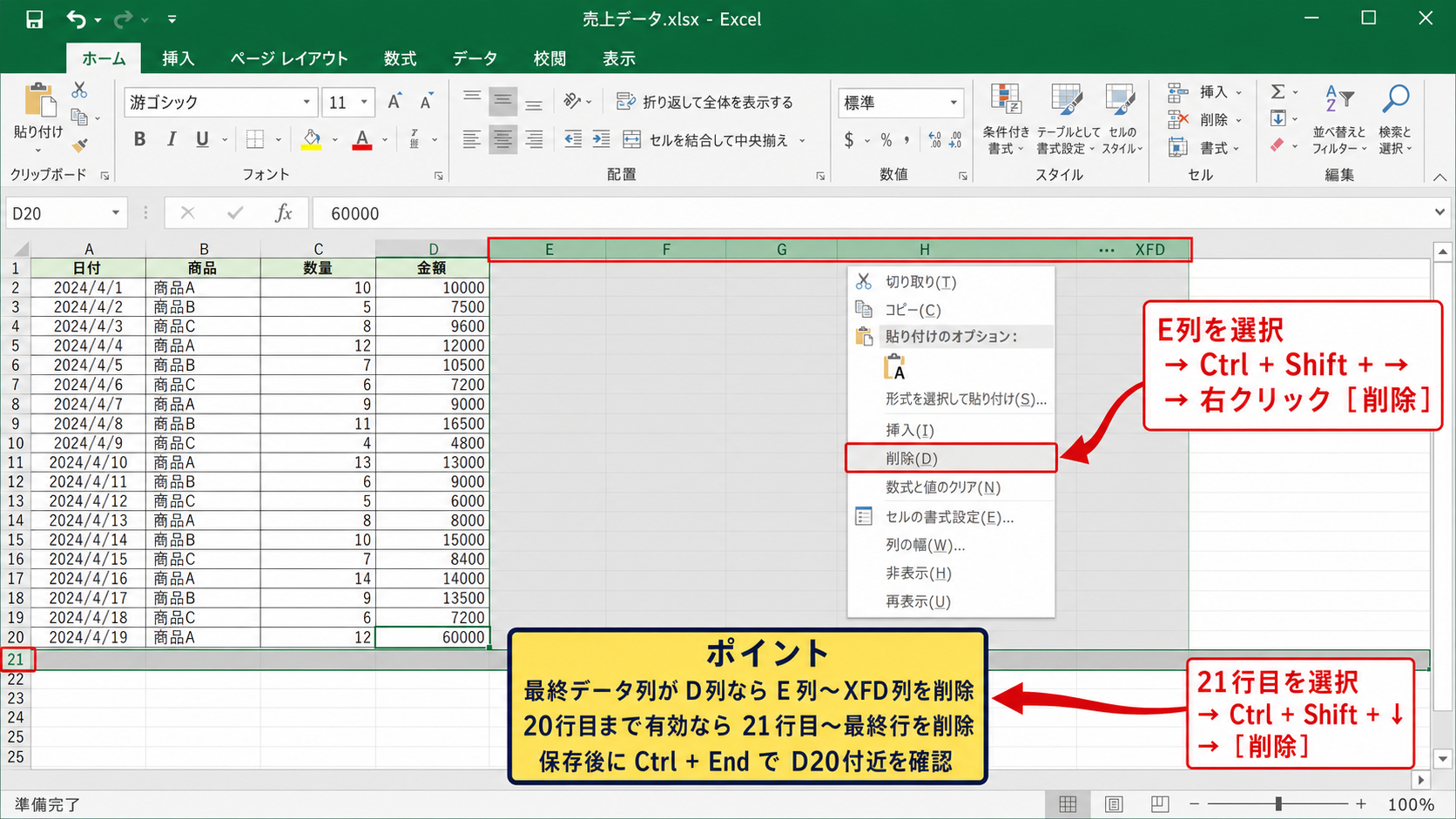Open the font name dropdown 游ゴシック
Image resolution: width=1456 pixels, height=819 pixels.
coord(307,102)
